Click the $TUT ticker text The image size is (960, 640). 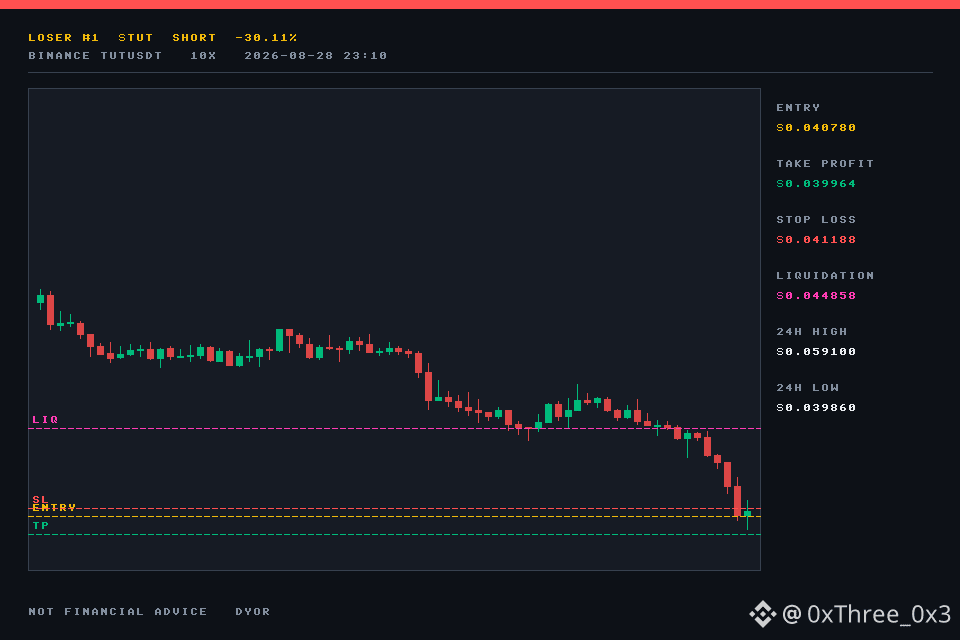click(x=135, y=37)
